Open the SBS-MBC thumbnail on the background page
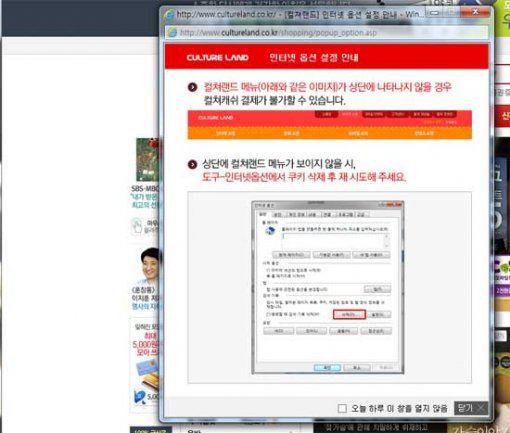 click(148, 160)
